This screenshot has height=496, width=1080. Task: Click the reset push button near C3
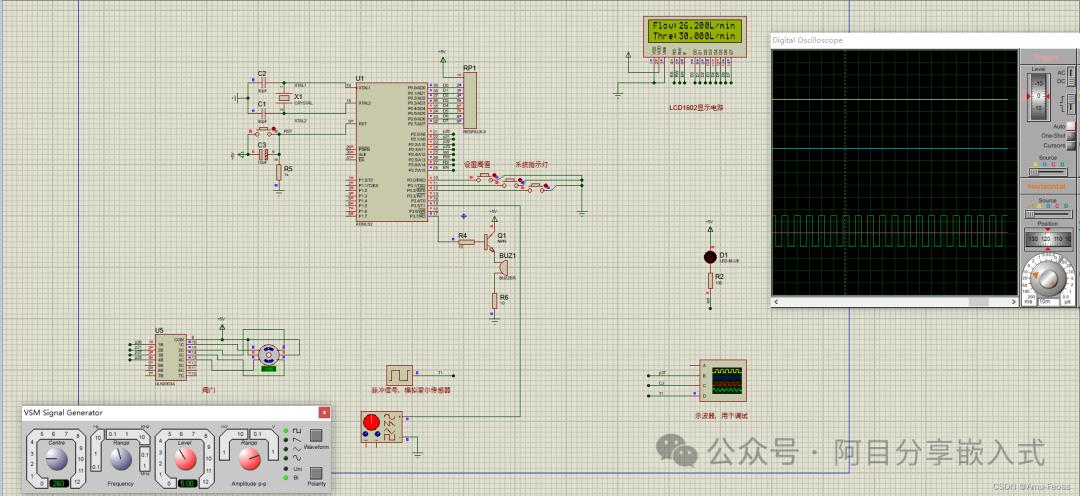pos(263,130)
